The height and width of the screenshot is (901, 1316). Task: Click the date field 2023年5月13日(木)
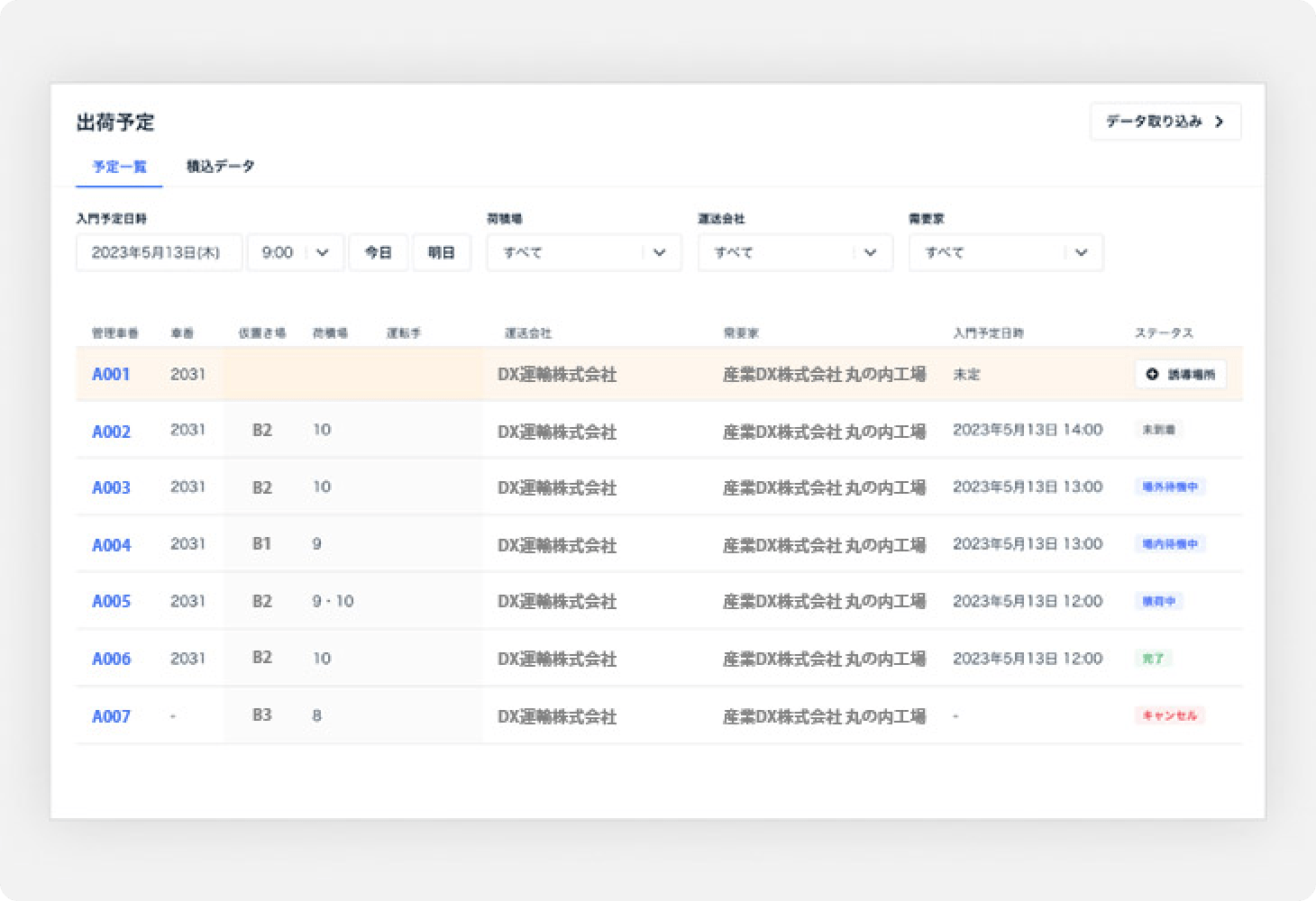159,252
